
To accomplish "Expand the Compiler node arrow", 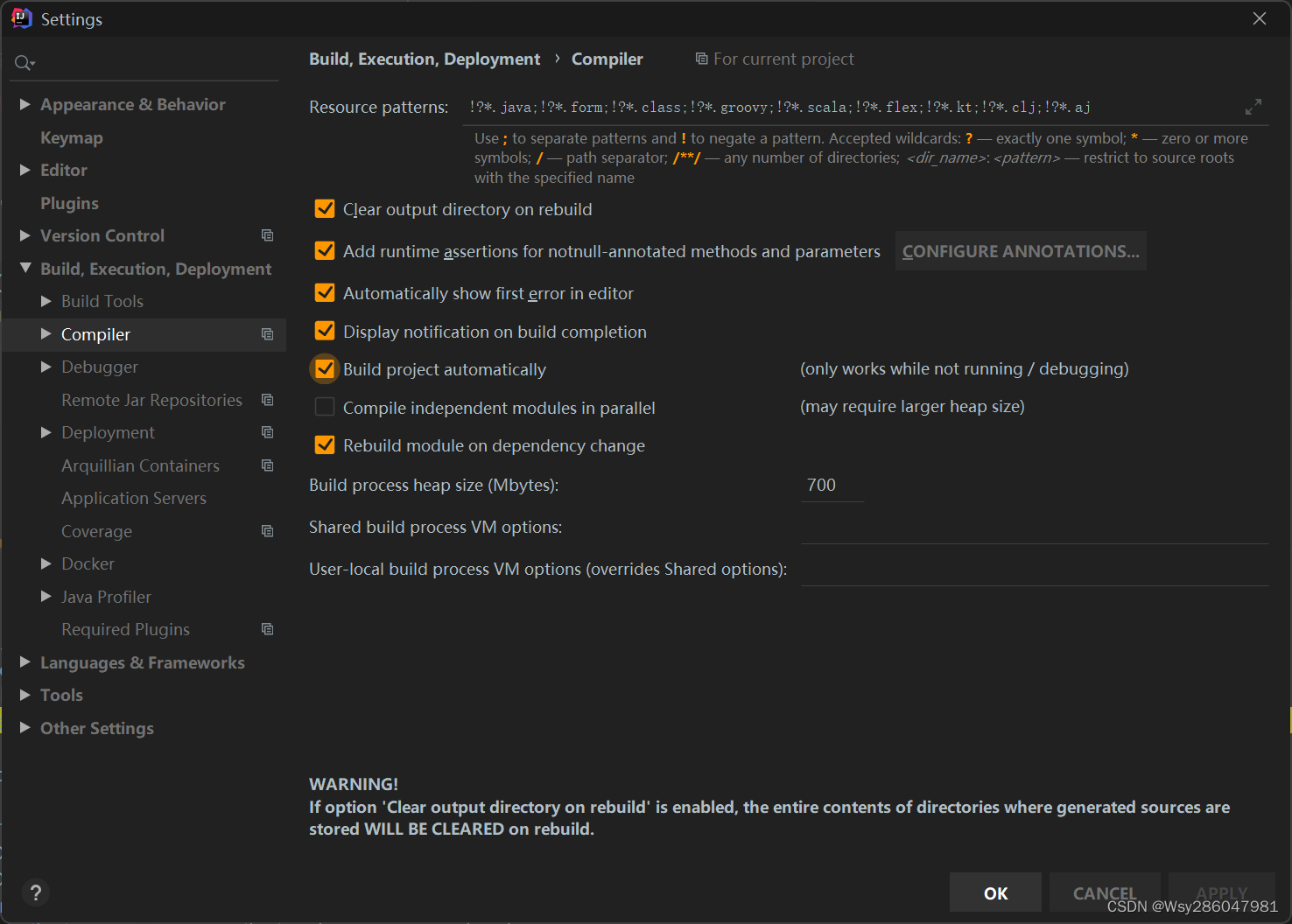I will click(x=46, y=333).
